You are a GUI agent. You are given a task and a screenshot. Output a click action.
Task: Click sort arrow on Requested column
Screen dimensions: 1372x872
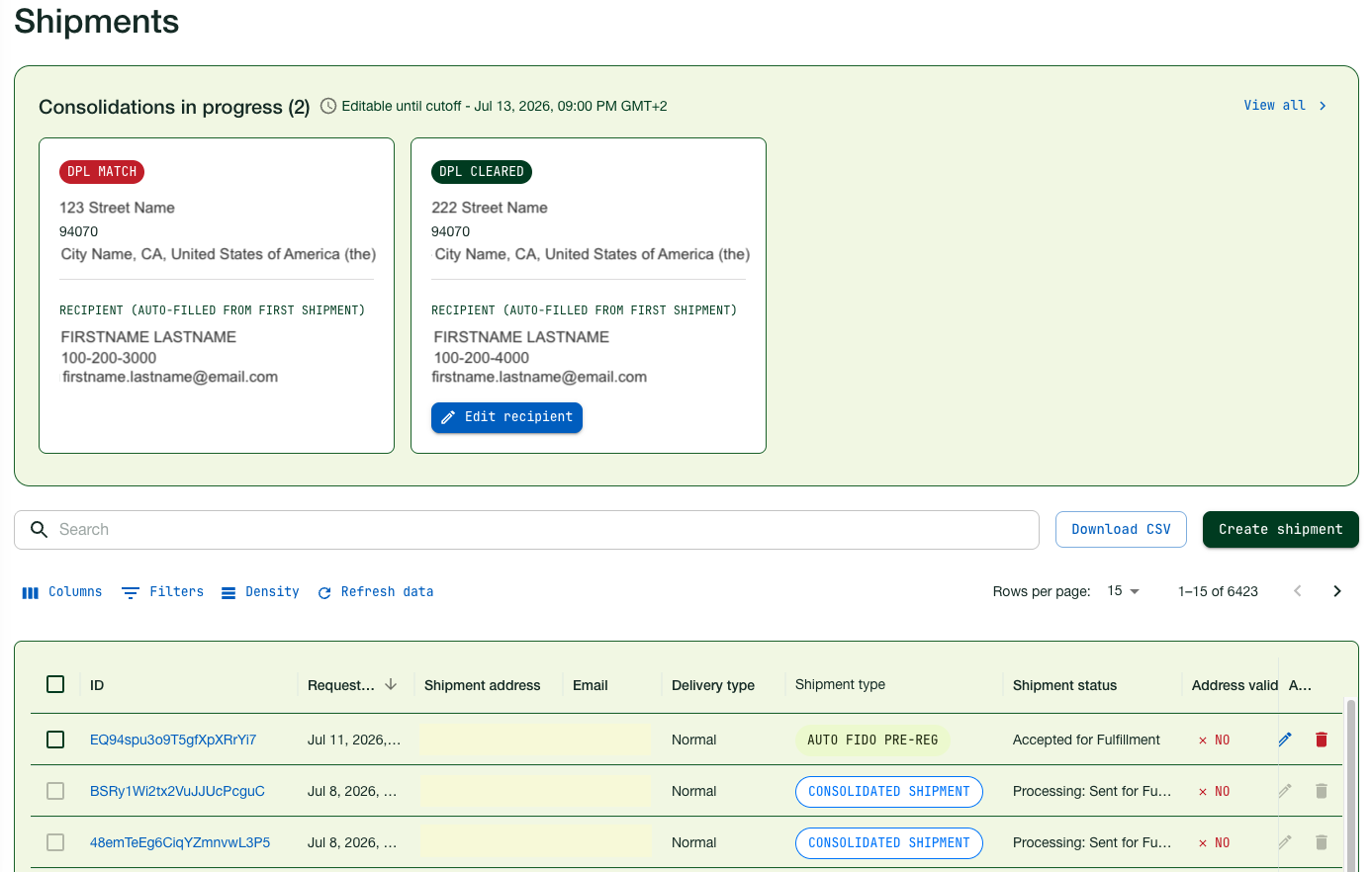391,684
